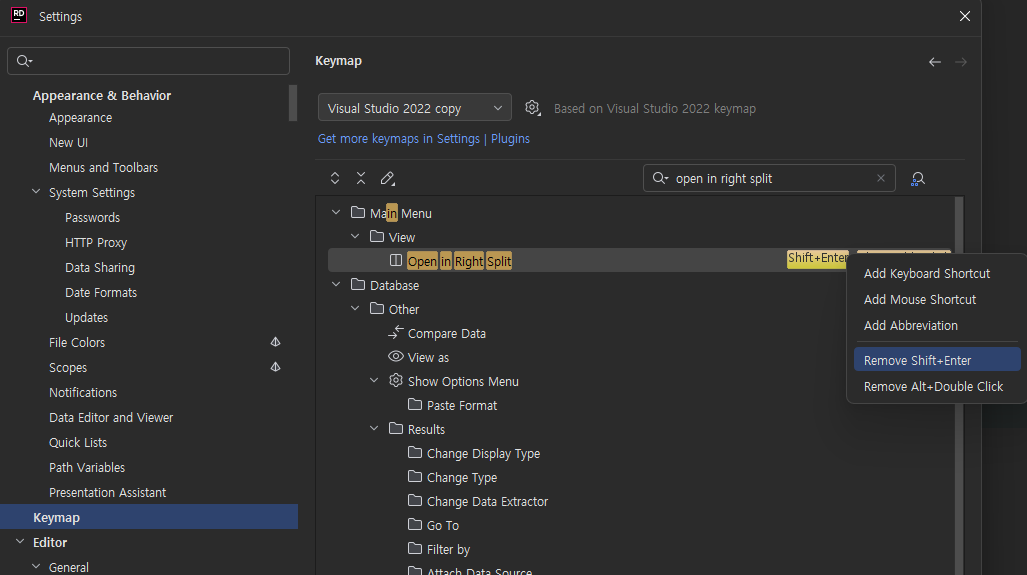
Task: Click the Collapse All icon in keymap toolbar
Action: 361,178
